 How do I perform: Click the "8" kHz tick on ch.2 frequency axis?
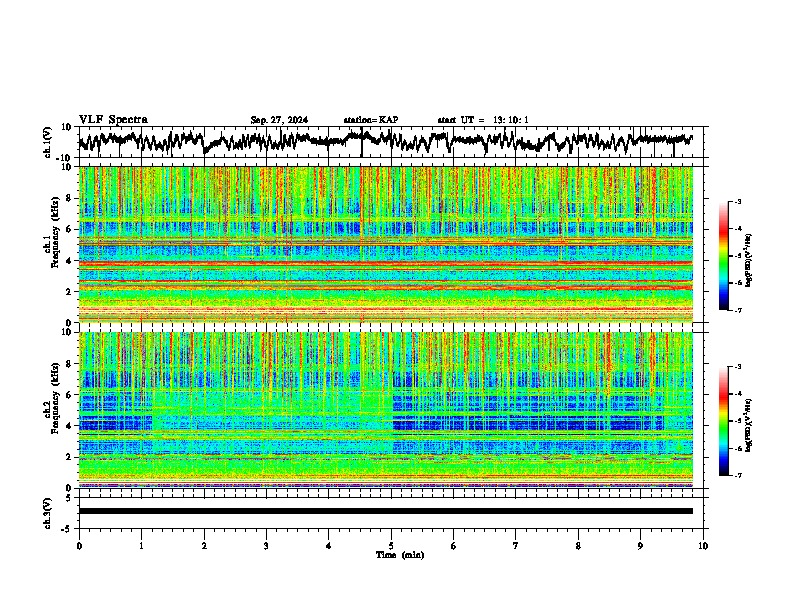[x=70, y=364]
